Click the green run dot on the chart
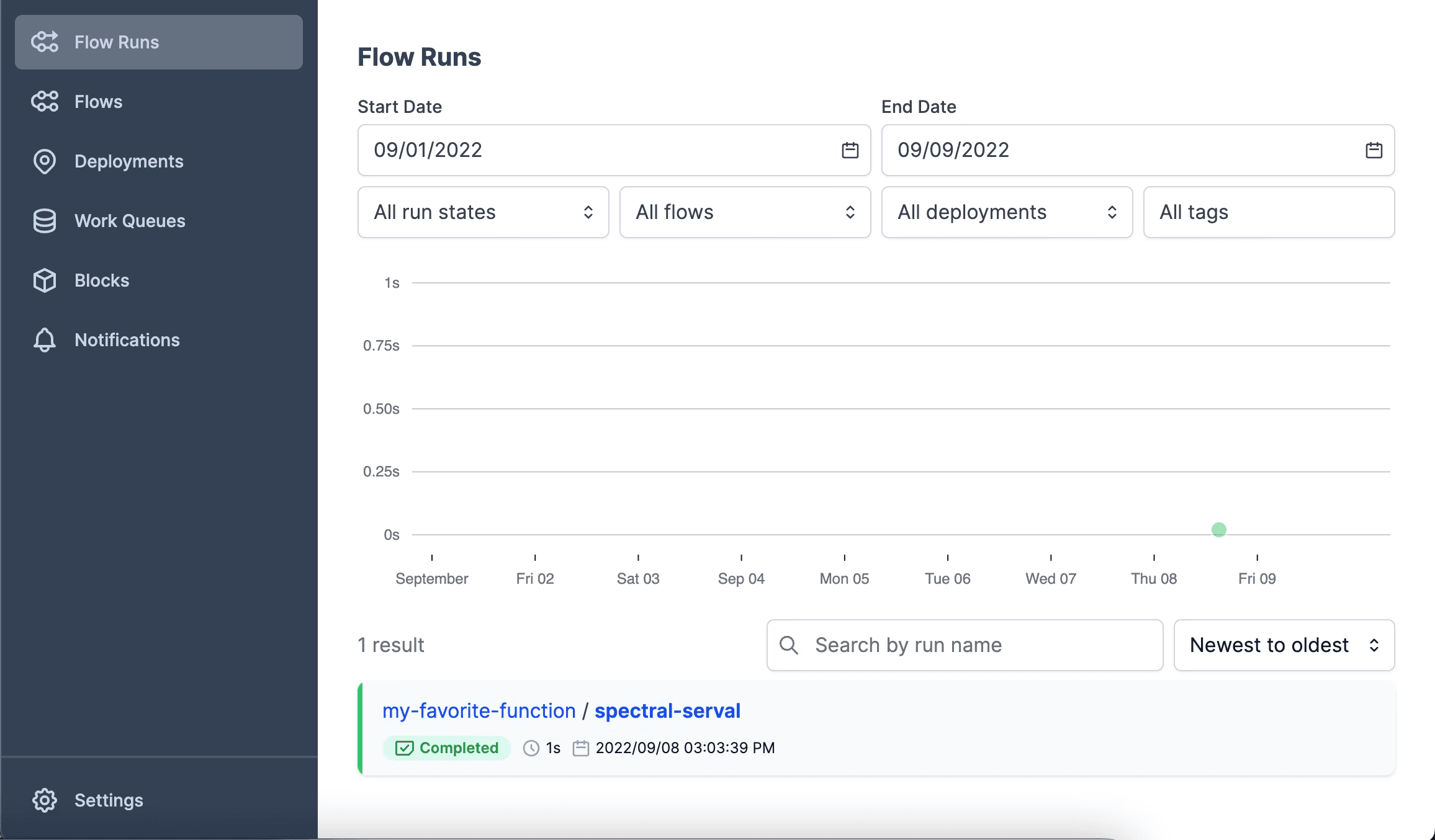Image resolution: width=1435 pixels, height=840 pixels. click(x=1219, y=530)
